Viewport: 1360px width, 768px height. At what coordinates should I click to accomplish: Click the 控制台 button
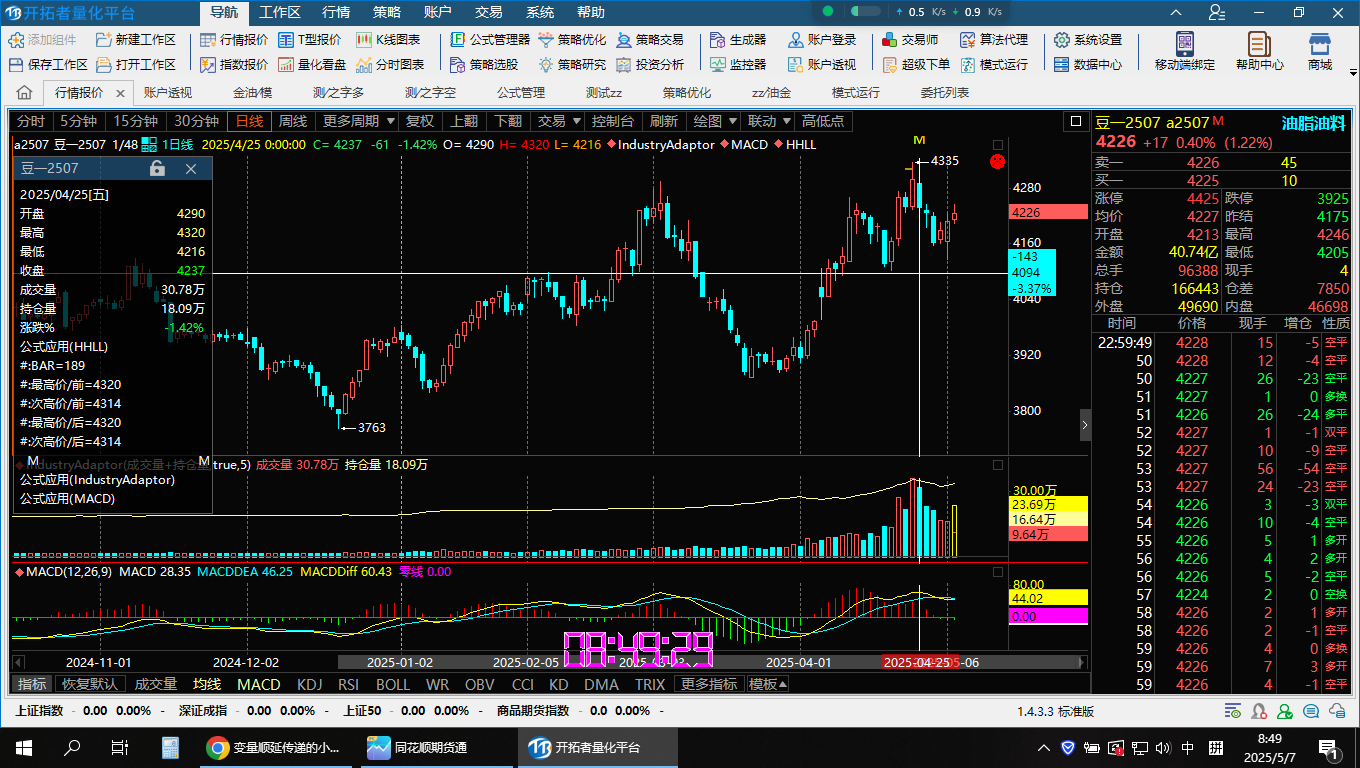613,121
